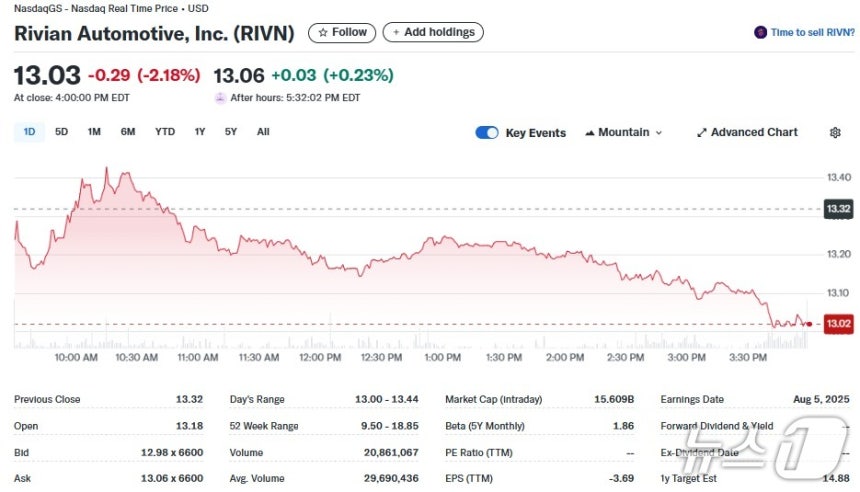Open the Time to sell RIVN? link
The width and height of the screenshot is (860, 492).
pyautogui.click(x=812, y=32)
